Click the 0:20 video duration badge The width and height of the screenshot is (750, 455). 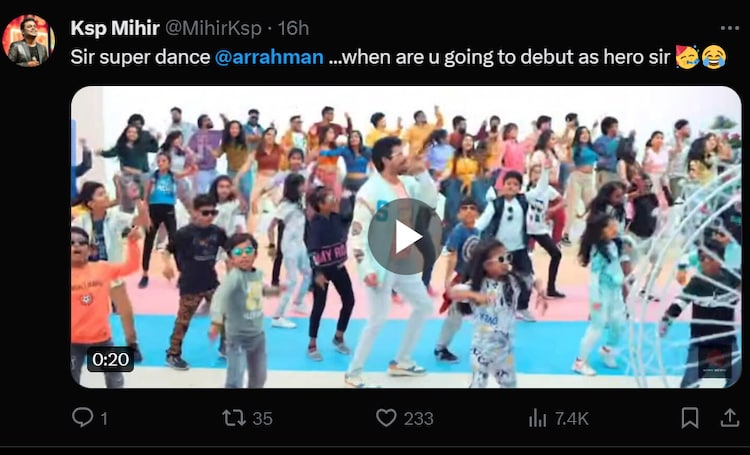110,359
